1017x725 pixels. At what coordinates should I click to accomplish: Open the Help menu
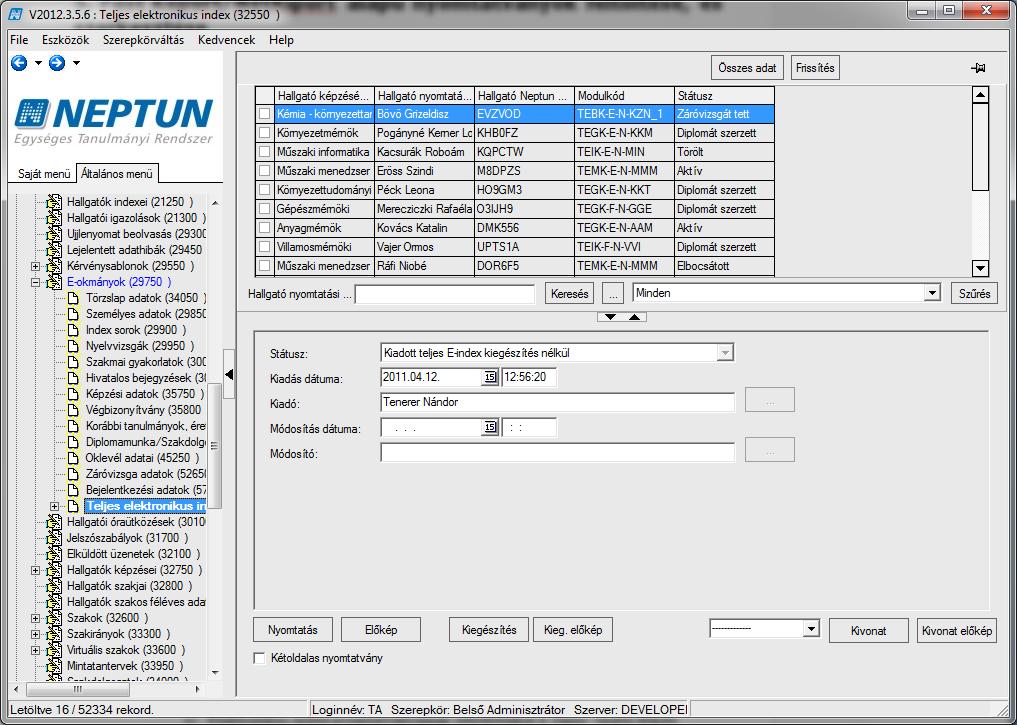[x=281, y=40]
